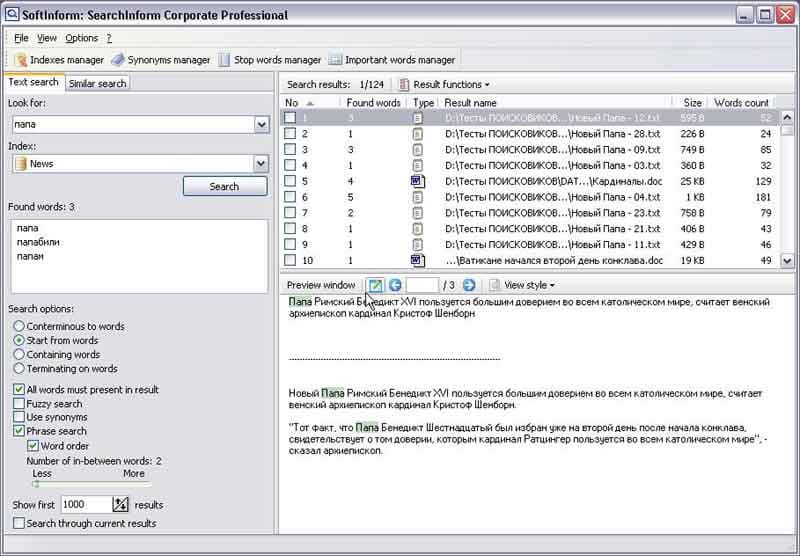This screenshot has height=556, width=800.
Task: Click the Search button
Action: 224,186
